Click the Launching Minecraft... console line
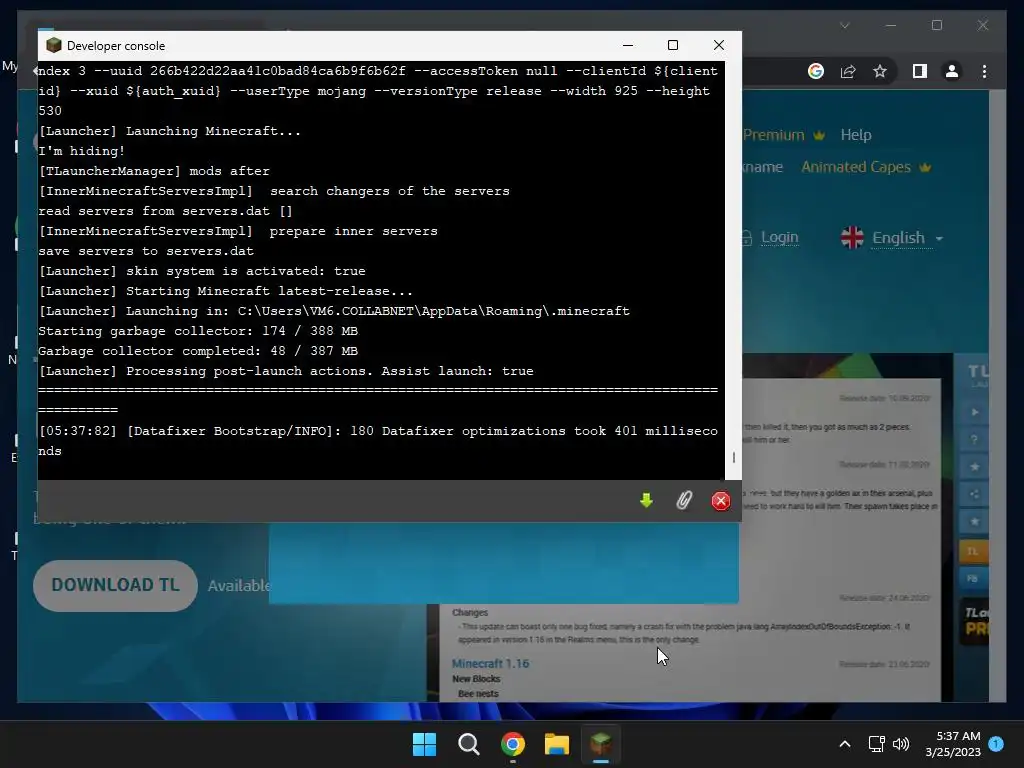The width and height of the screenshot is (1024, 768). coord(170,131)
